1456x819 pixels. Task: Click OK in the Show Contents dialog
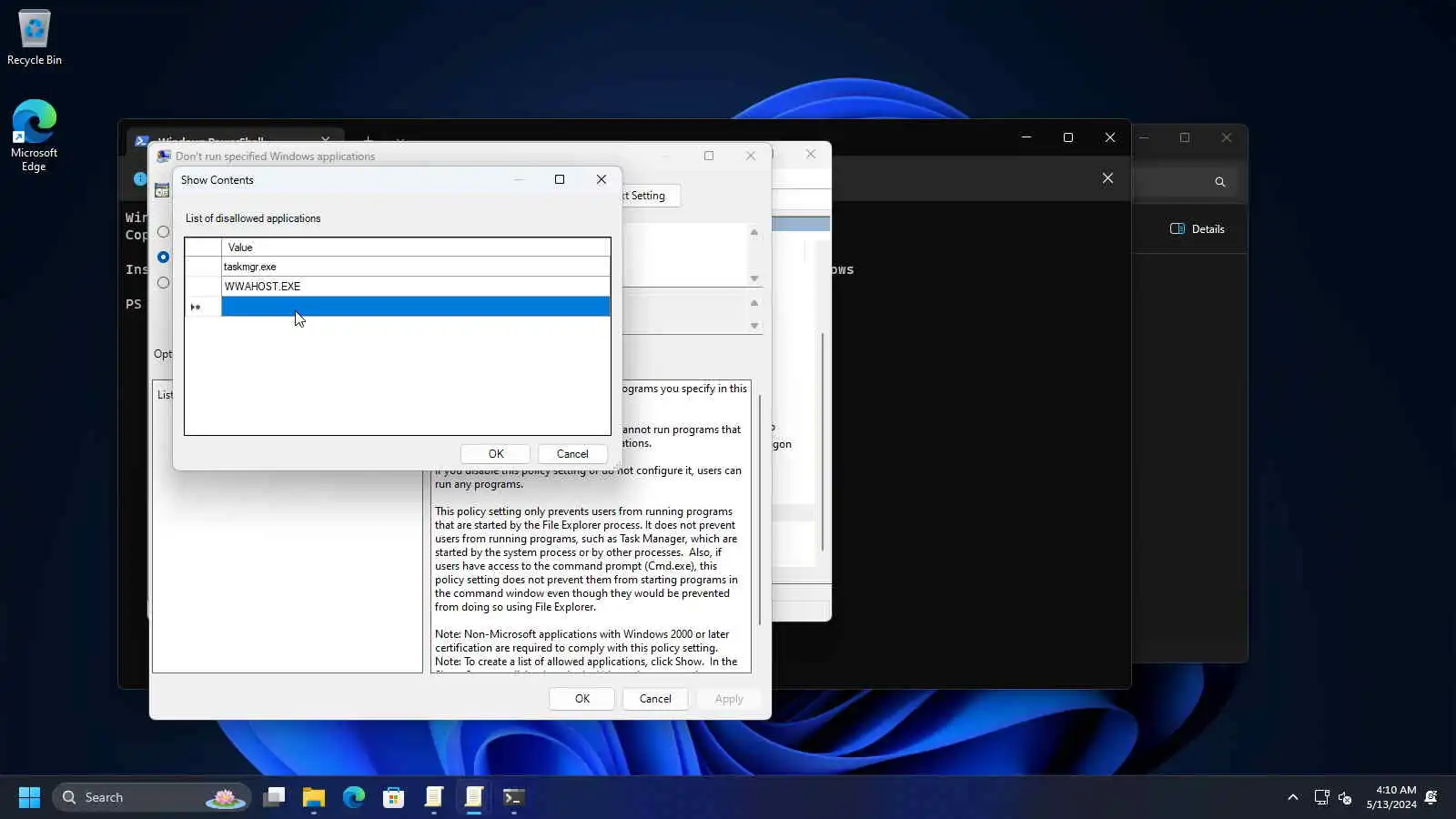point(496,454)
